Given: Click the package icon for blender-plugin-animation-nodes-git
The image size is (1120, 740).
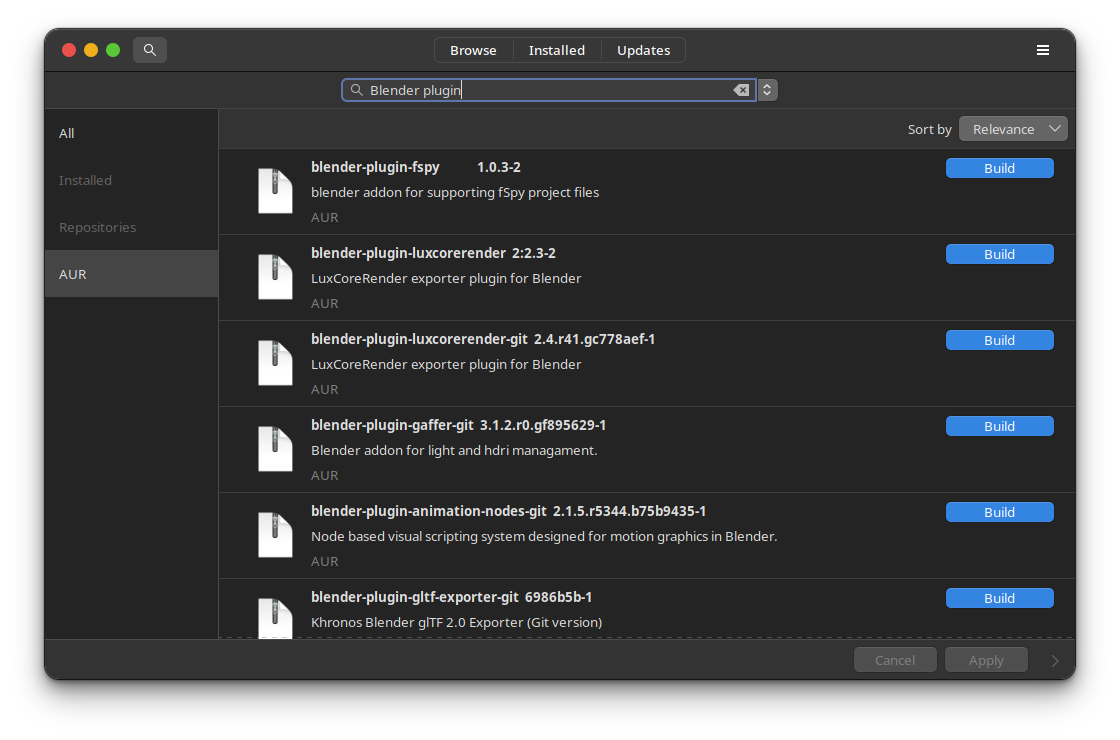Looking at the screenshot, I should [275, 535].
